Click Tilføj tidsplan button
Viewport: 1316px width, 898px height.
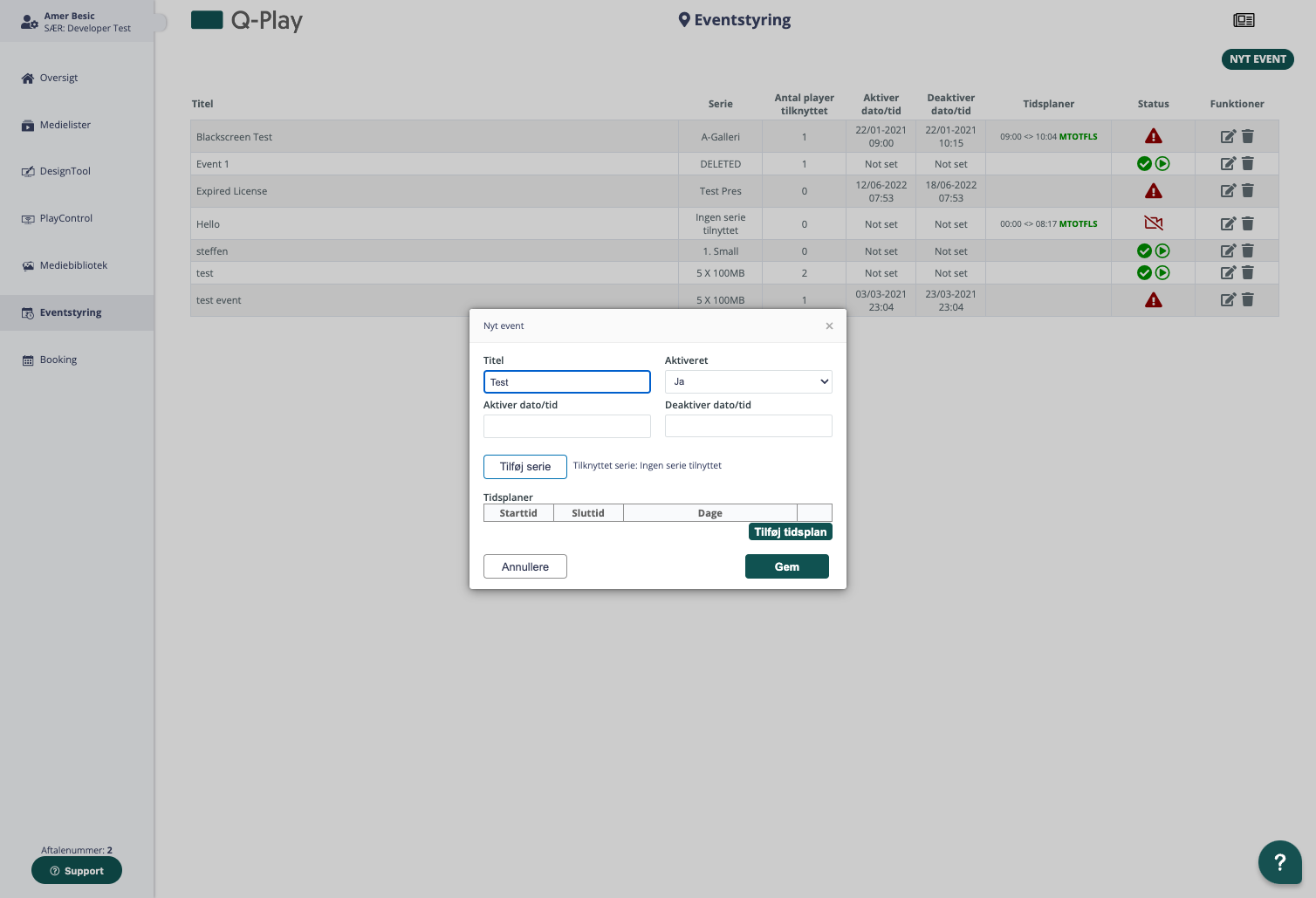[791, 531]
